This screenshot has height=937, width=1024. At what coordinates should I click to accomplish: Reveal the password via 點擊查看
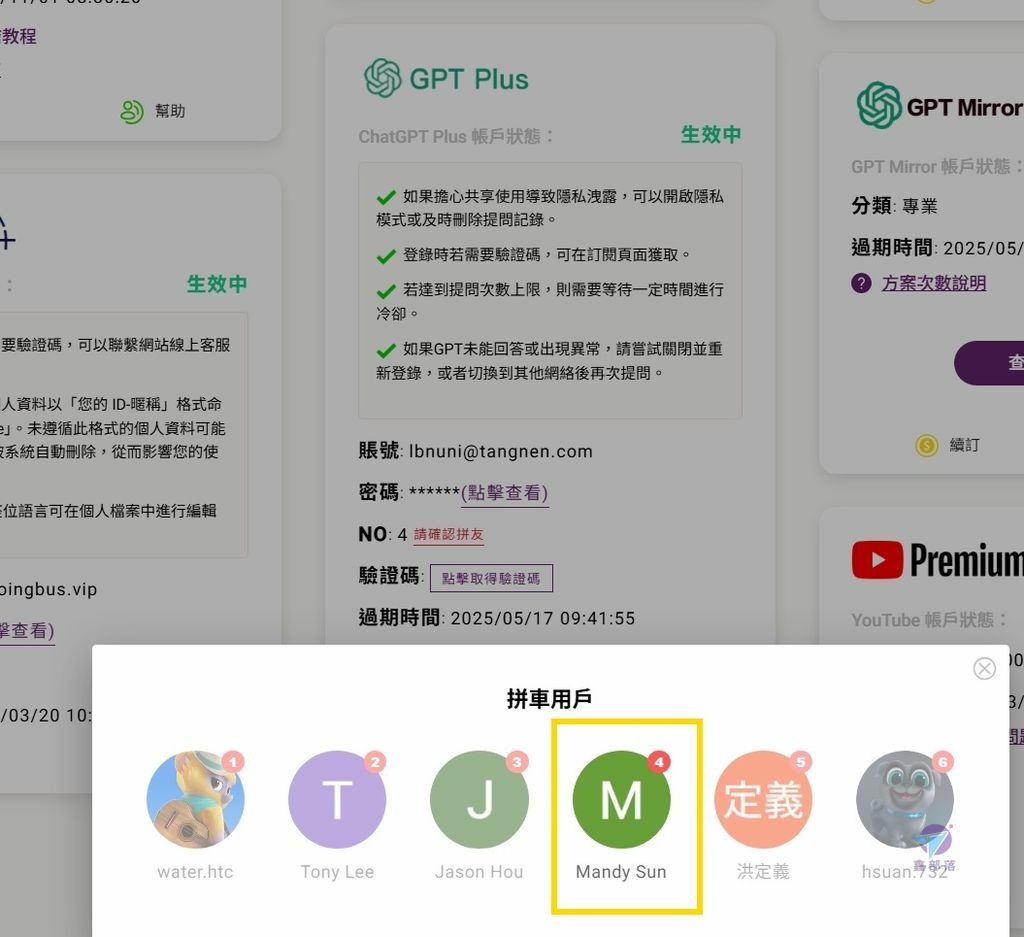pyautogui.click(x=505, y=492)
